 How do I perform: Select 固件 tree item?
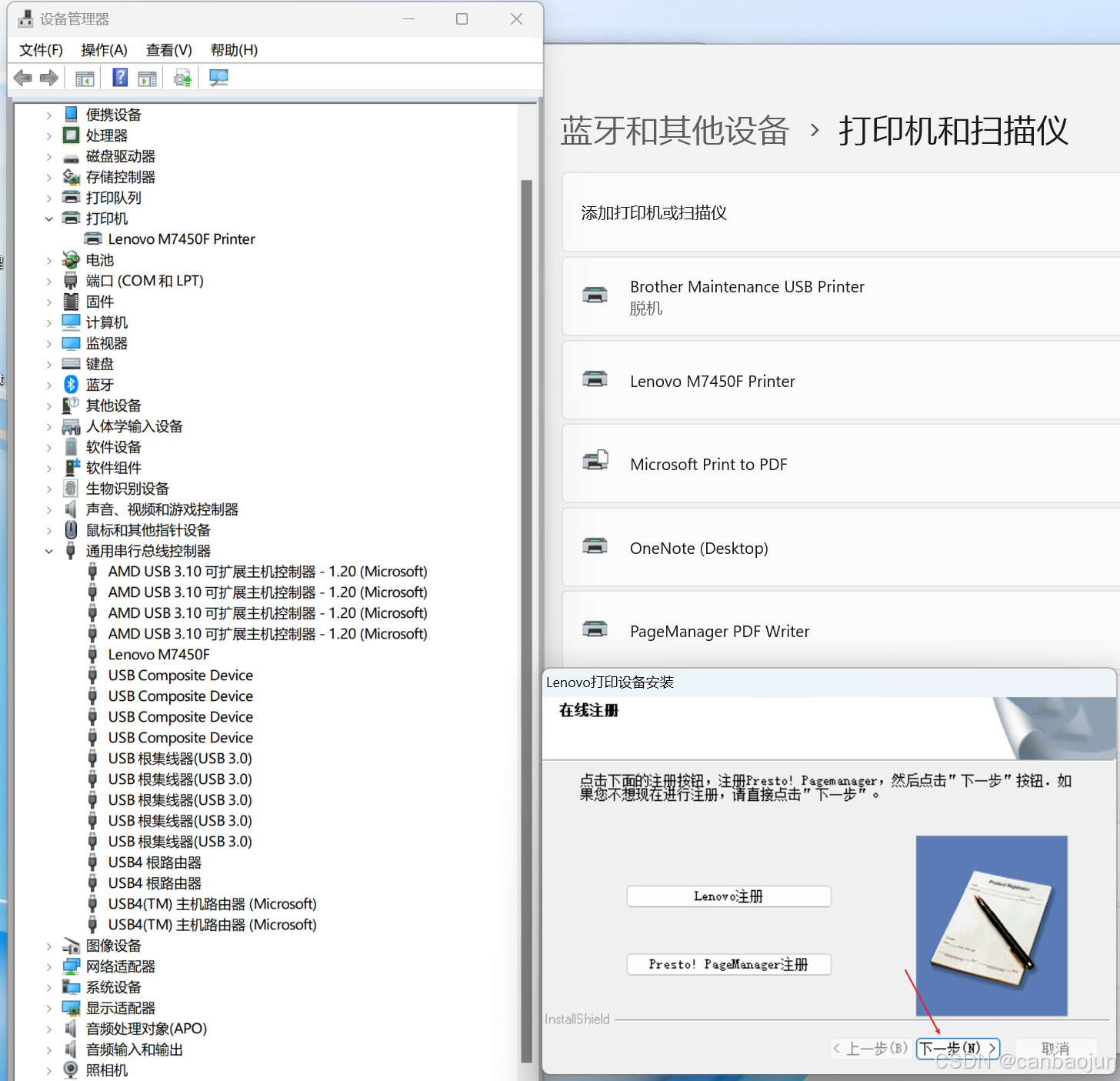point(100,302)
